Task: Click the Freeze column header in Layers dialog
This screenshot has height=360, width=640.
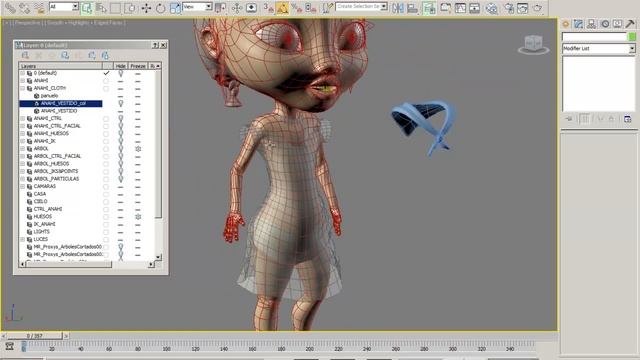Action: (138, 66)
